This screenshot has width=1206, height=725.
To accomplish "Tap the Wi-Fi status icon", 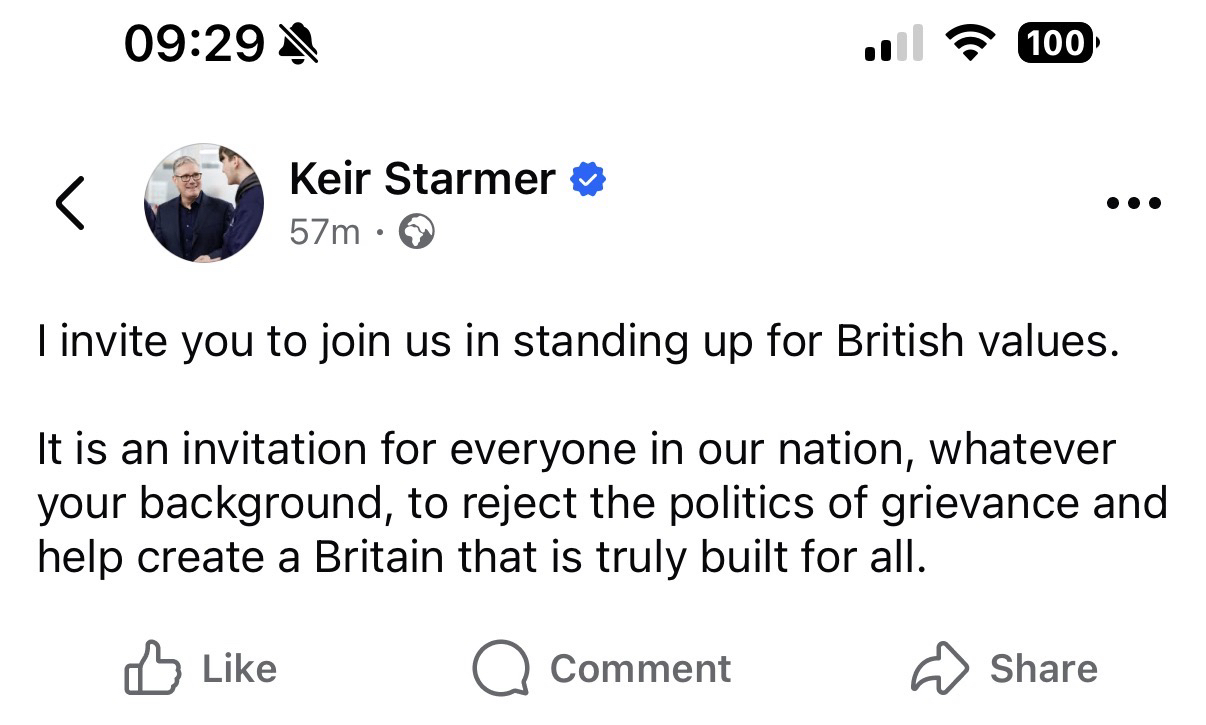I will tap(968, 45).
